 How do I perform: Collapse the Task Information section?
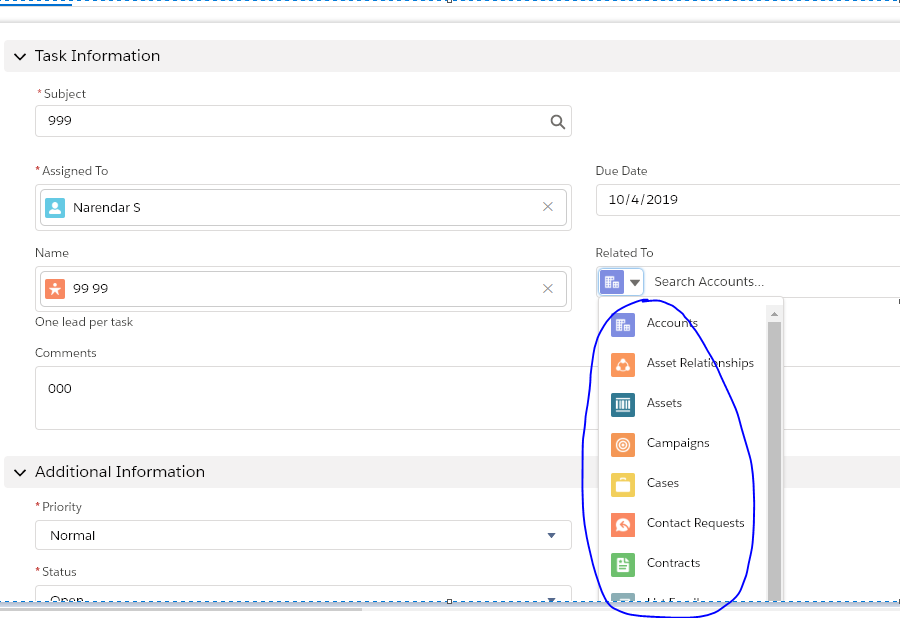point(20,56)
